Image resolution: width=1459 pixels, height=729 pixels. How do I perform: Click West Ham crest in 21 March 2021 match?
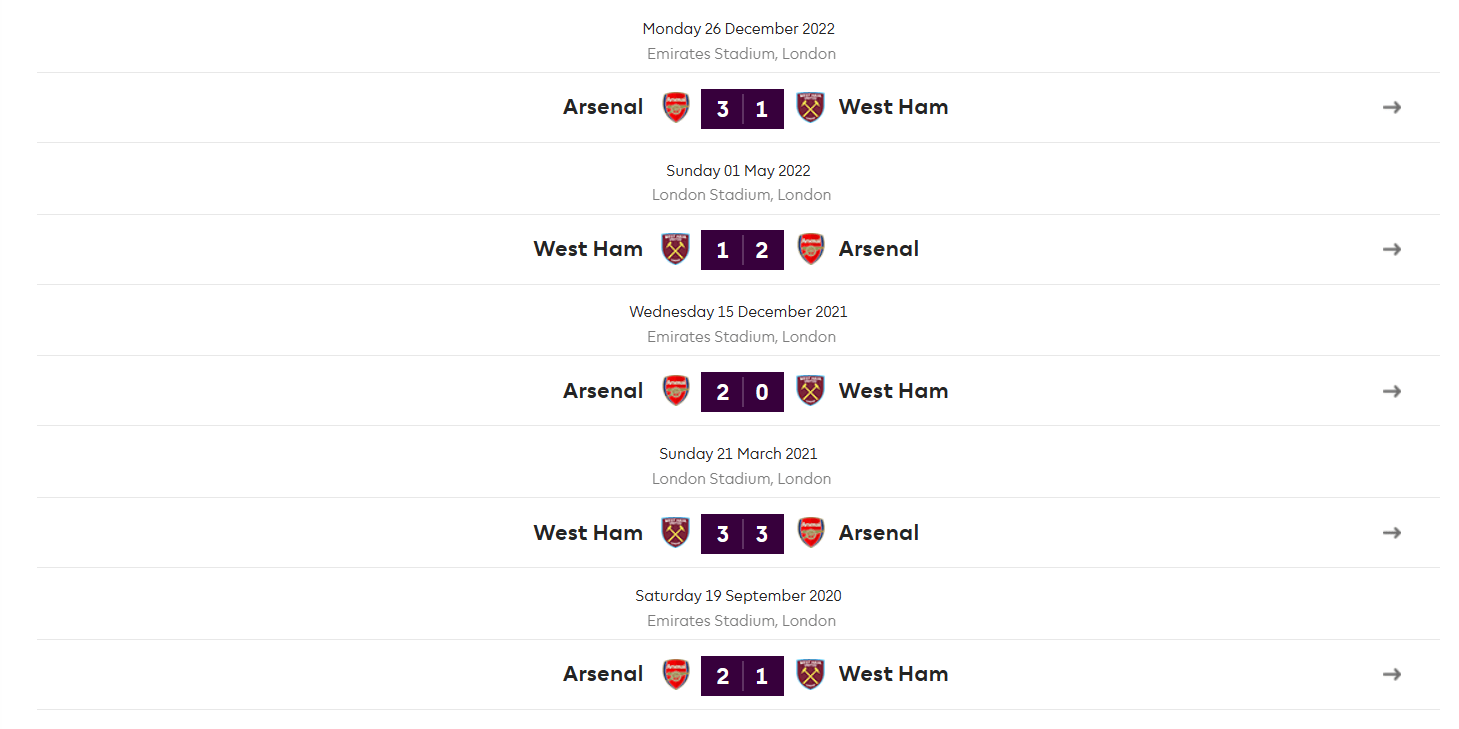[x=676, y=533]
